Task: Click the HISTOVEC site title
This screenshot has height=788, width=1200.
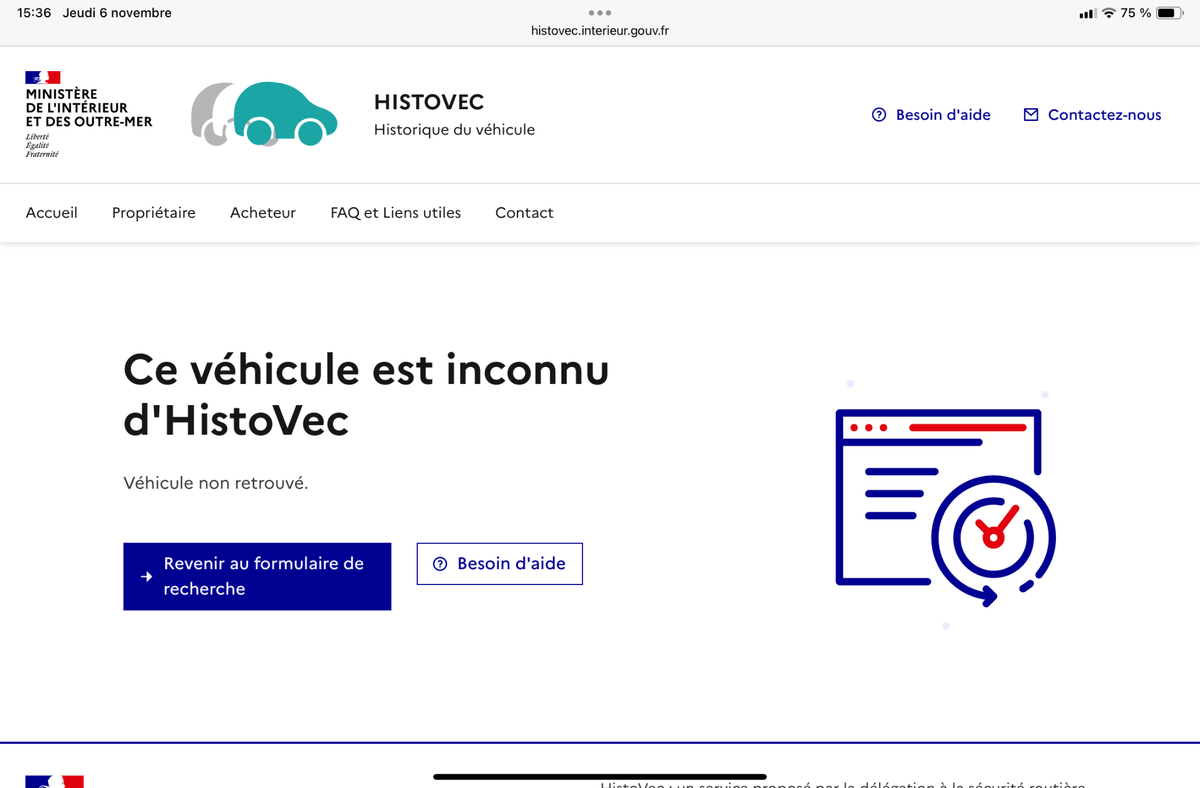Action: click(x=429, y=102)
